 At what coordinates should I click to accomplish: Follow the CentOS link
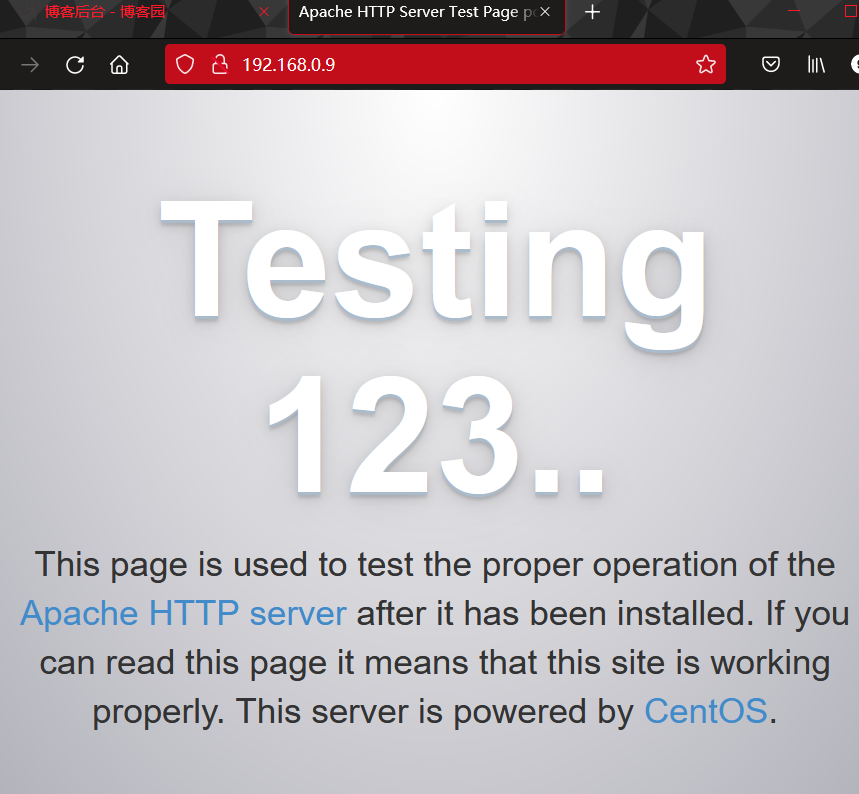(706, 711)
